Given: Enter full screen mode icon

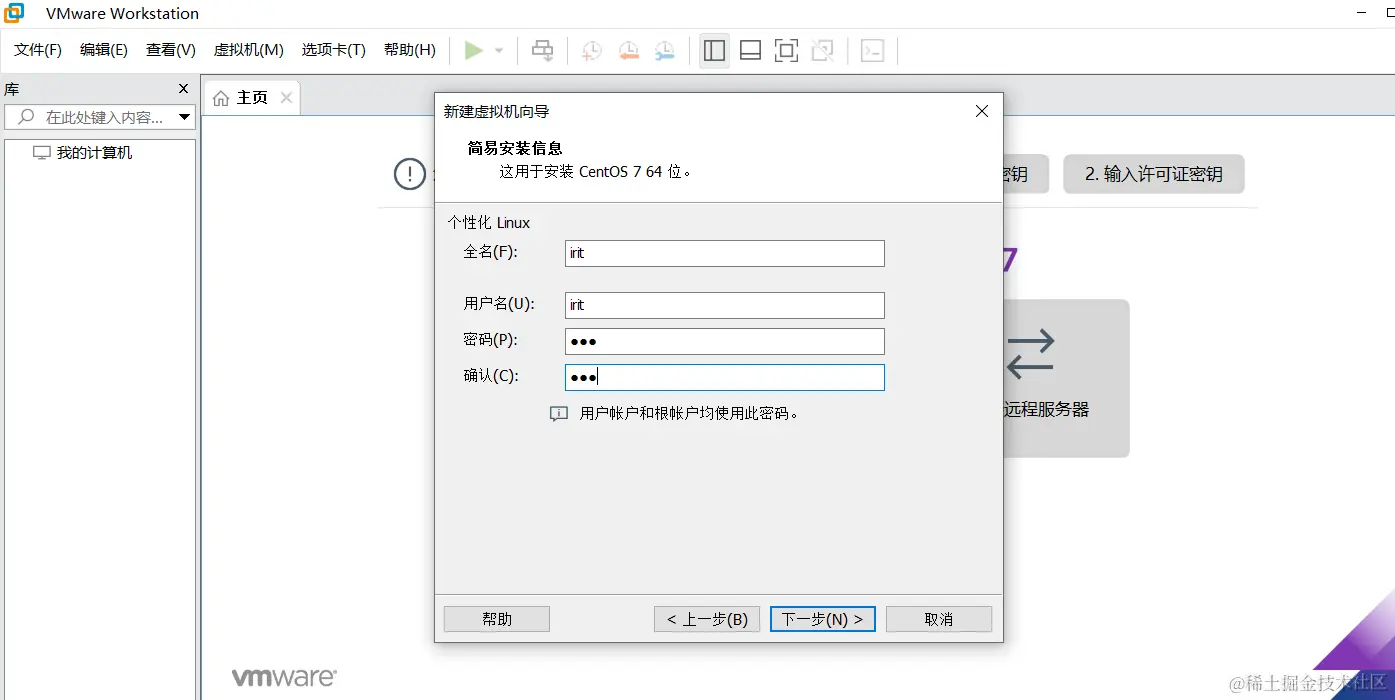Looking at the screenshot, I should [787, 50].
